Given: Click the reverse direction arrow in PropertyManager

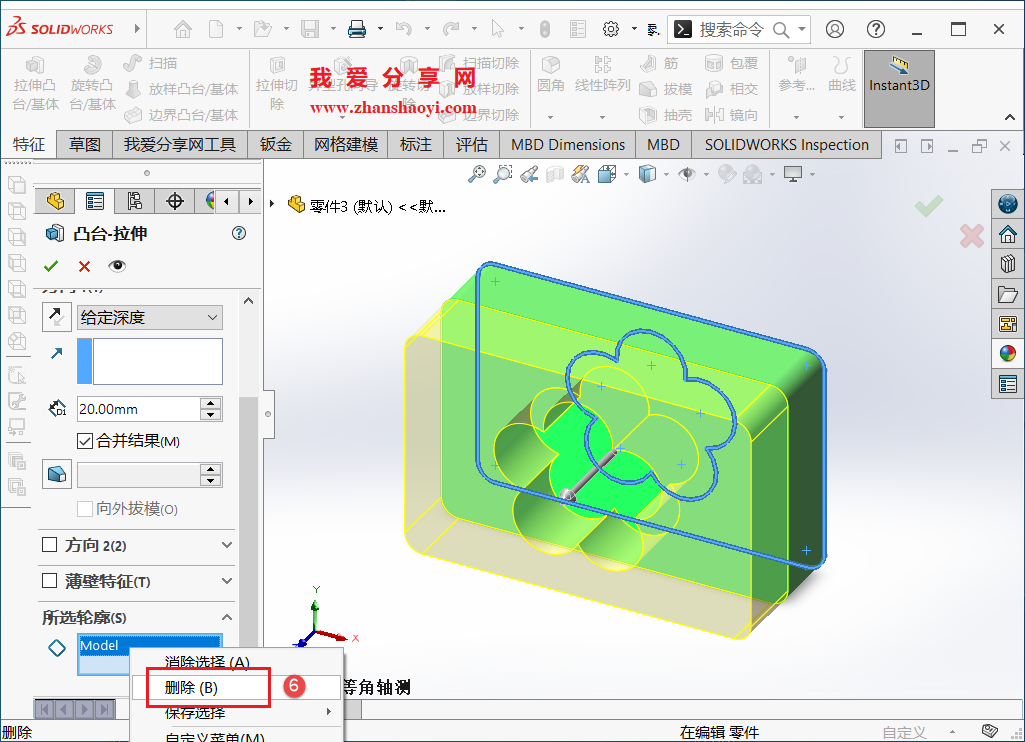Looking at the screenshot, I should (x=56, y=316).
